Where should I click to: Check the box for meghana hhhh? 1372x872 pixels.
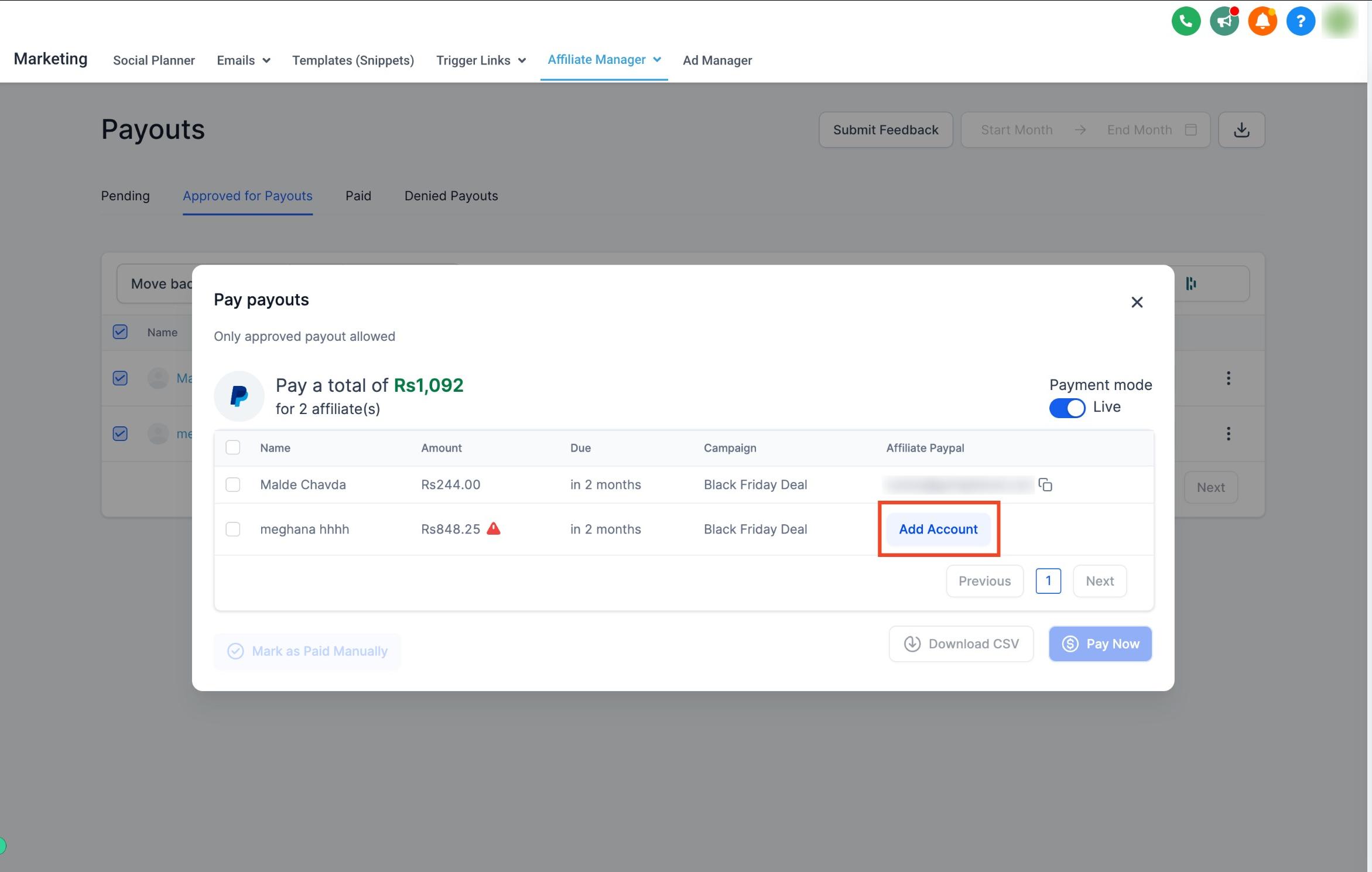tap(233, 529)
